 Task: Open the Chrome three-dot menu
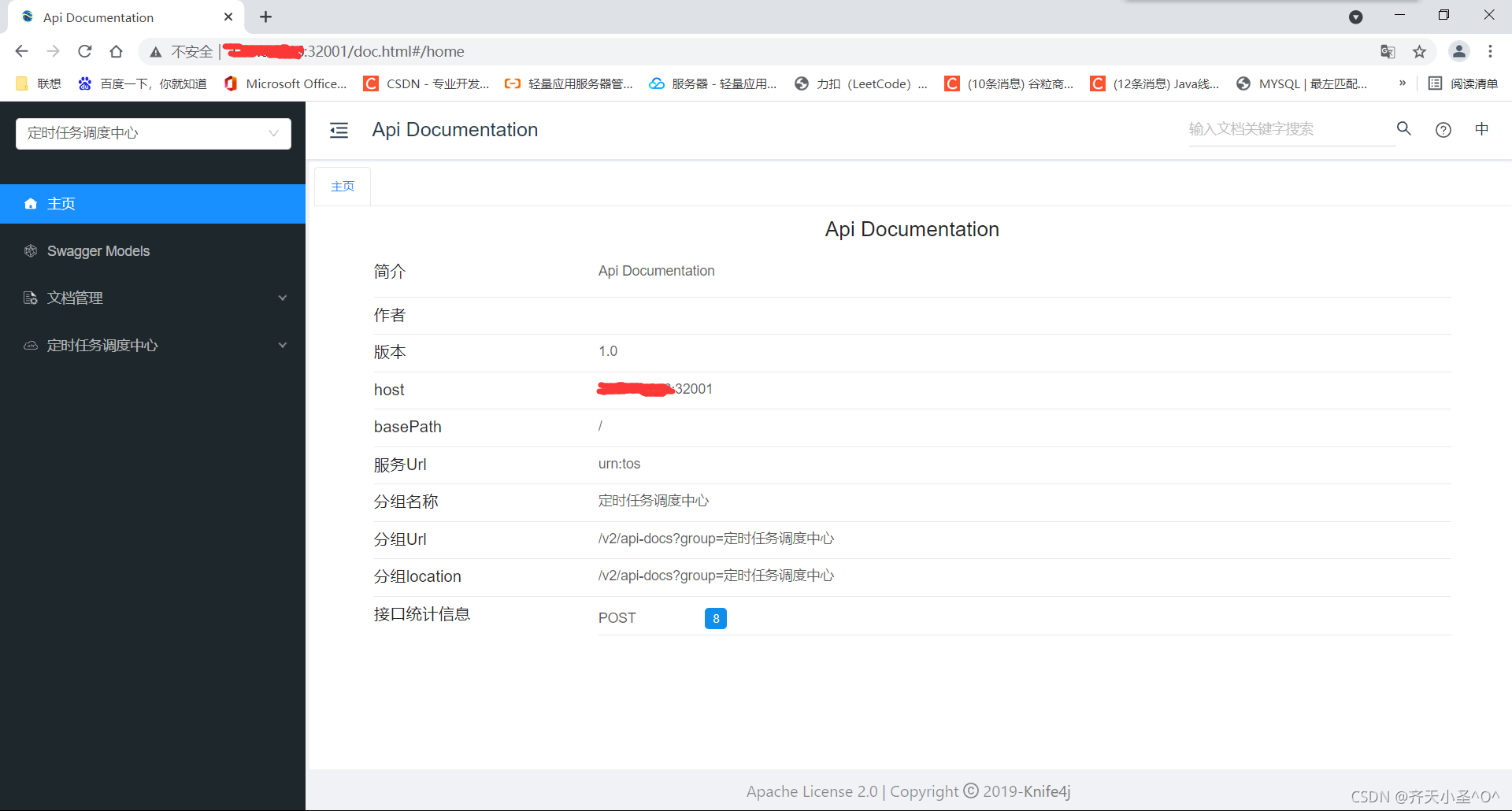1490,51
